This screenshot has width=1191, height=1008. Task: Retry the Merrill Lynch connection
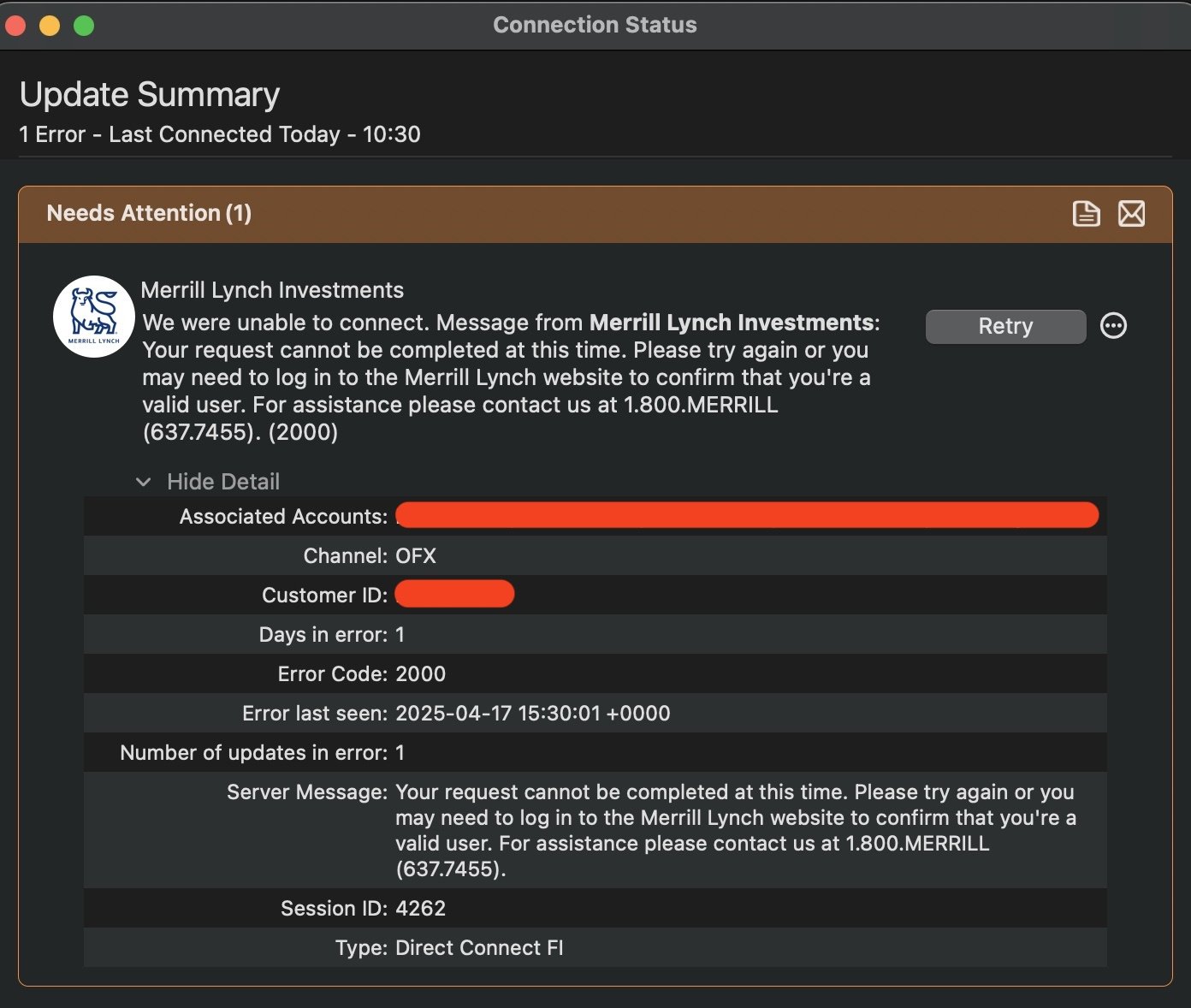(x=1005, y=326)
